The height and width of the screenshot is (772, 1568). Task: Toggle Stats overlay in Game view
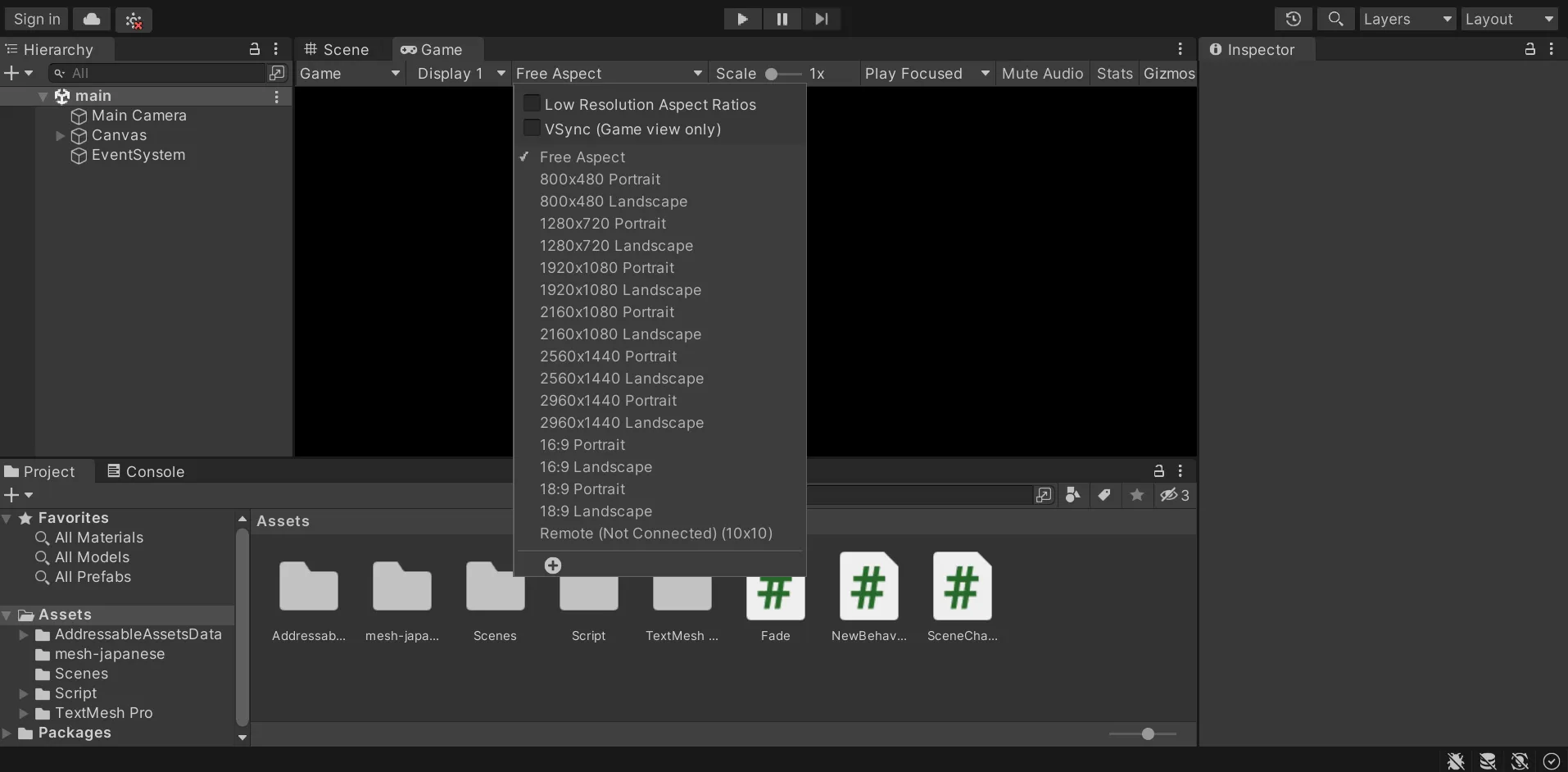pos(1114,74)
